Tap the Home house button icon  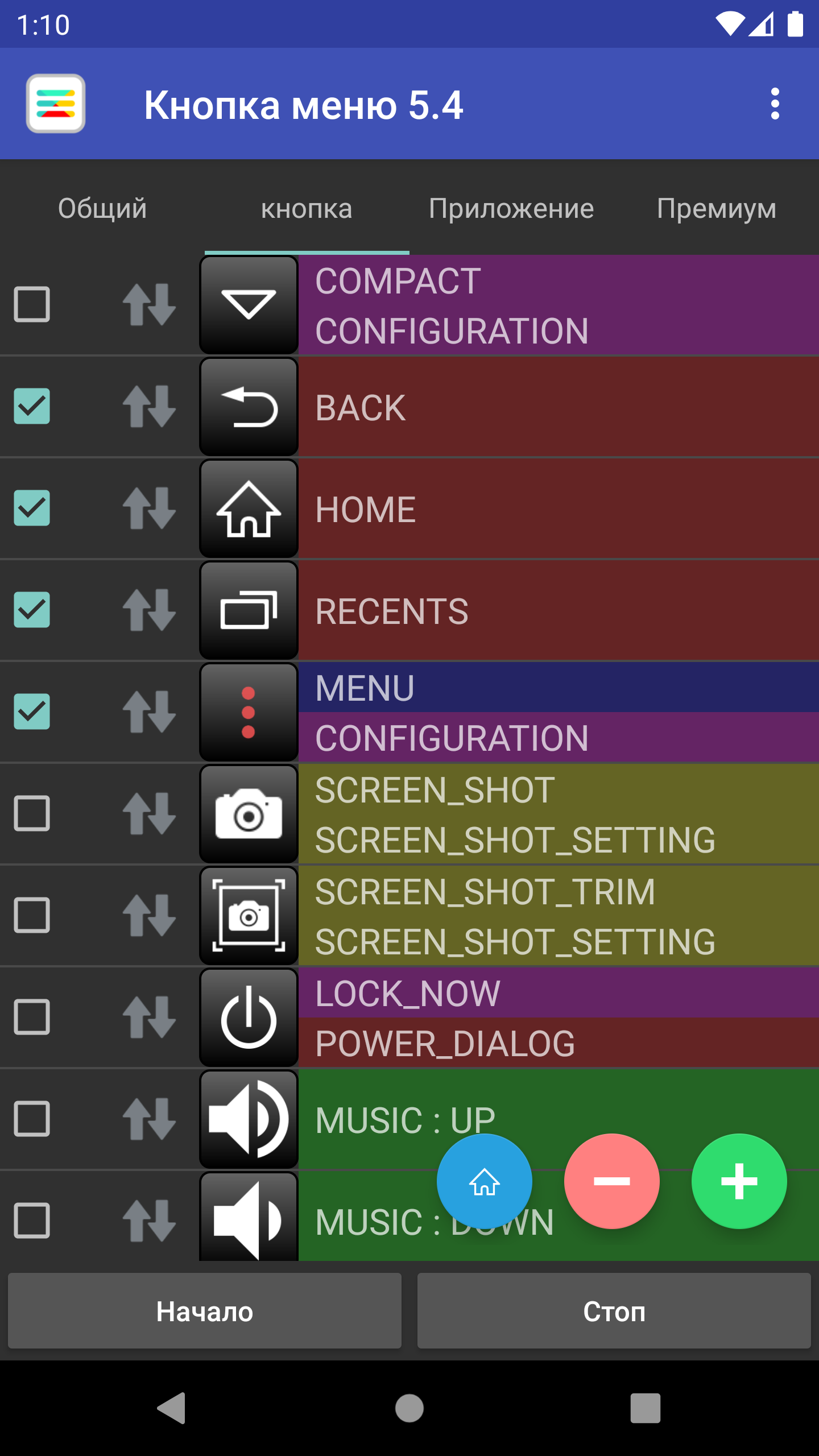coord(249,508)
